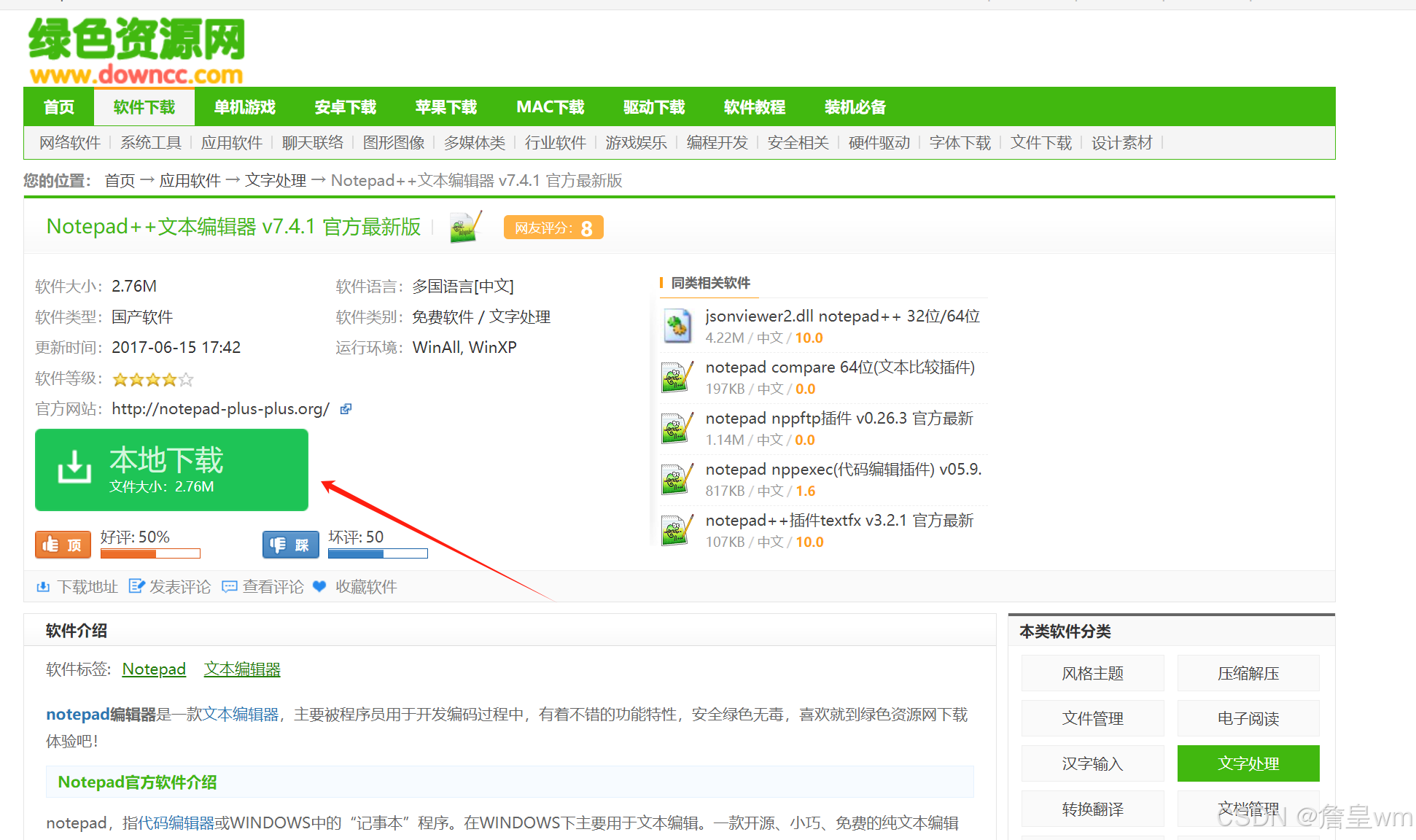The height and width of the screenshot is (840, 1416).
Task: Click the notepad nppftp插件 icon
Action: tap(677, 428)
